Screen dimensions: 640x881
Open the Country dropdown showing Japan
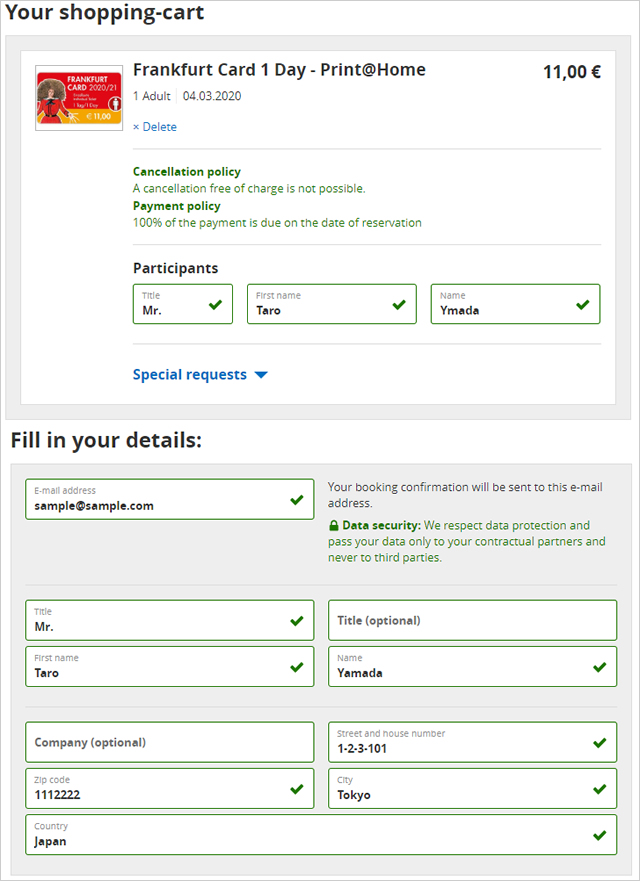[321, 835]
